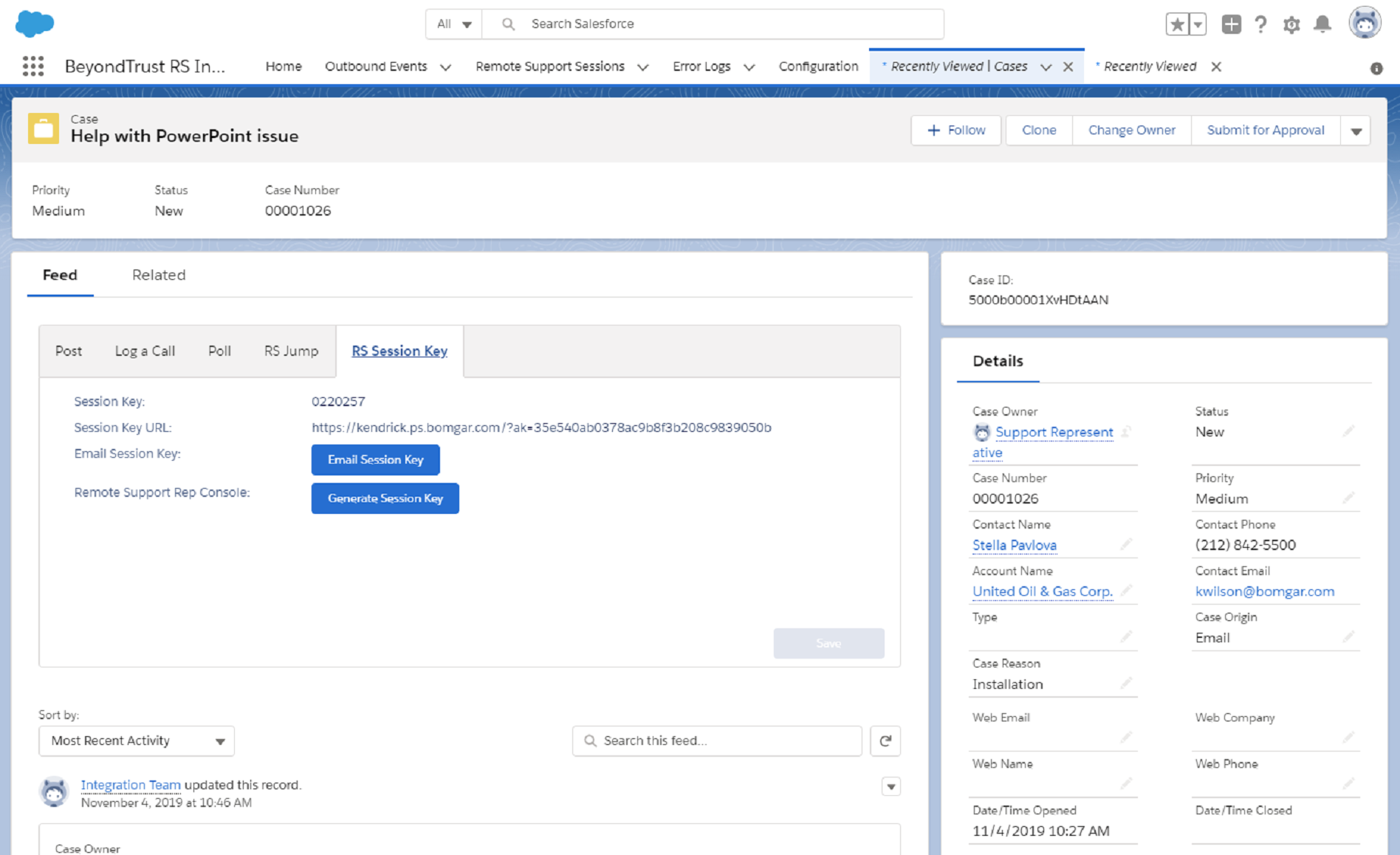Viewport: 1400px width, 855px height.
Task: Open contact Stella Pavlova
Action: [1014, 545]
